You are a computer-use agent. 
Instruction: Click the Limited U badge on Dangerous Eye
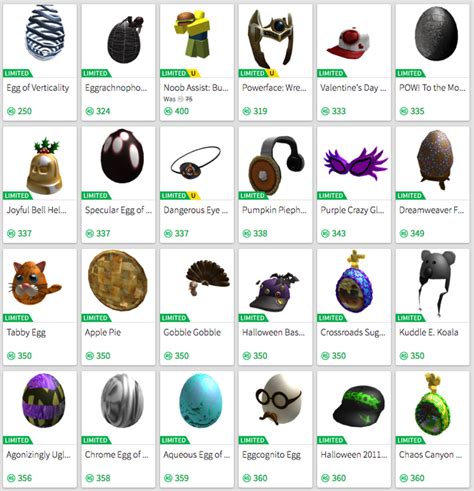point(180,195)
